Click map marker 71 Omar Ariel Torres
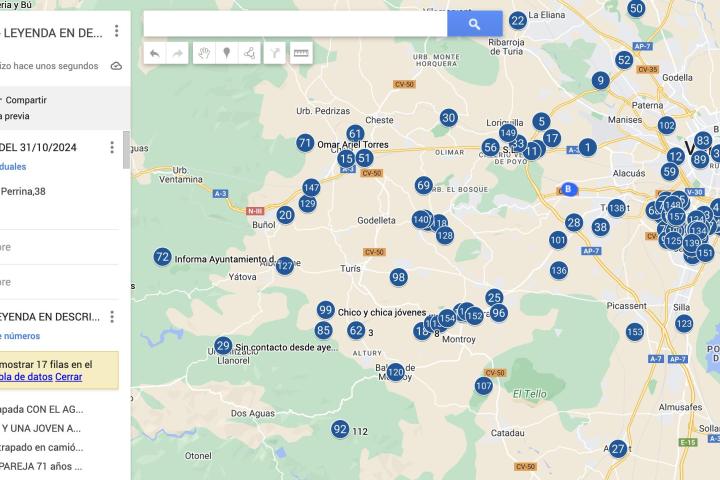This screenshot has width=720, height=480. click(305, 143)
